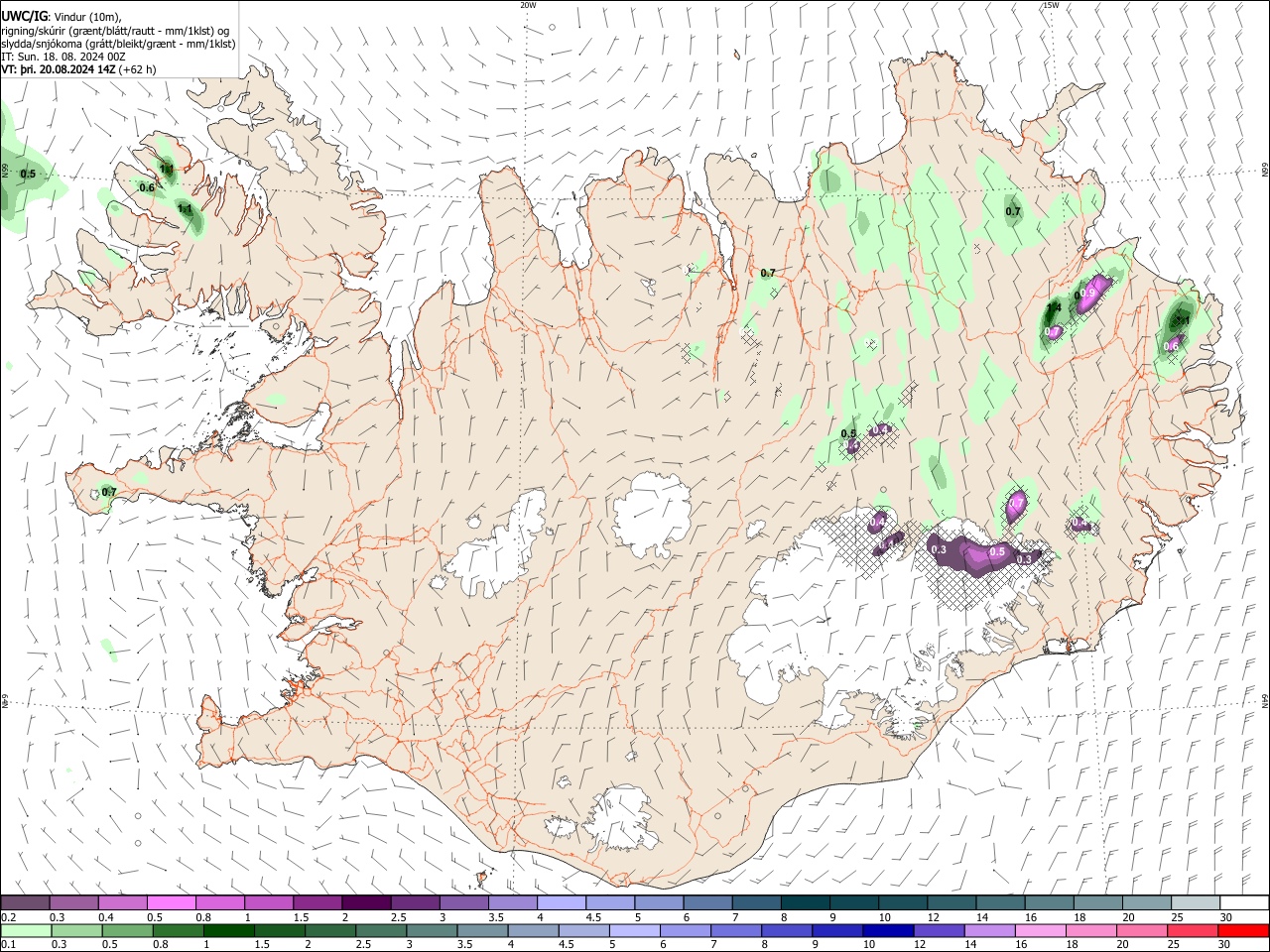Pick the dark purple 0.2–0.3 swatch in snow legend

[x=26, y=903]
